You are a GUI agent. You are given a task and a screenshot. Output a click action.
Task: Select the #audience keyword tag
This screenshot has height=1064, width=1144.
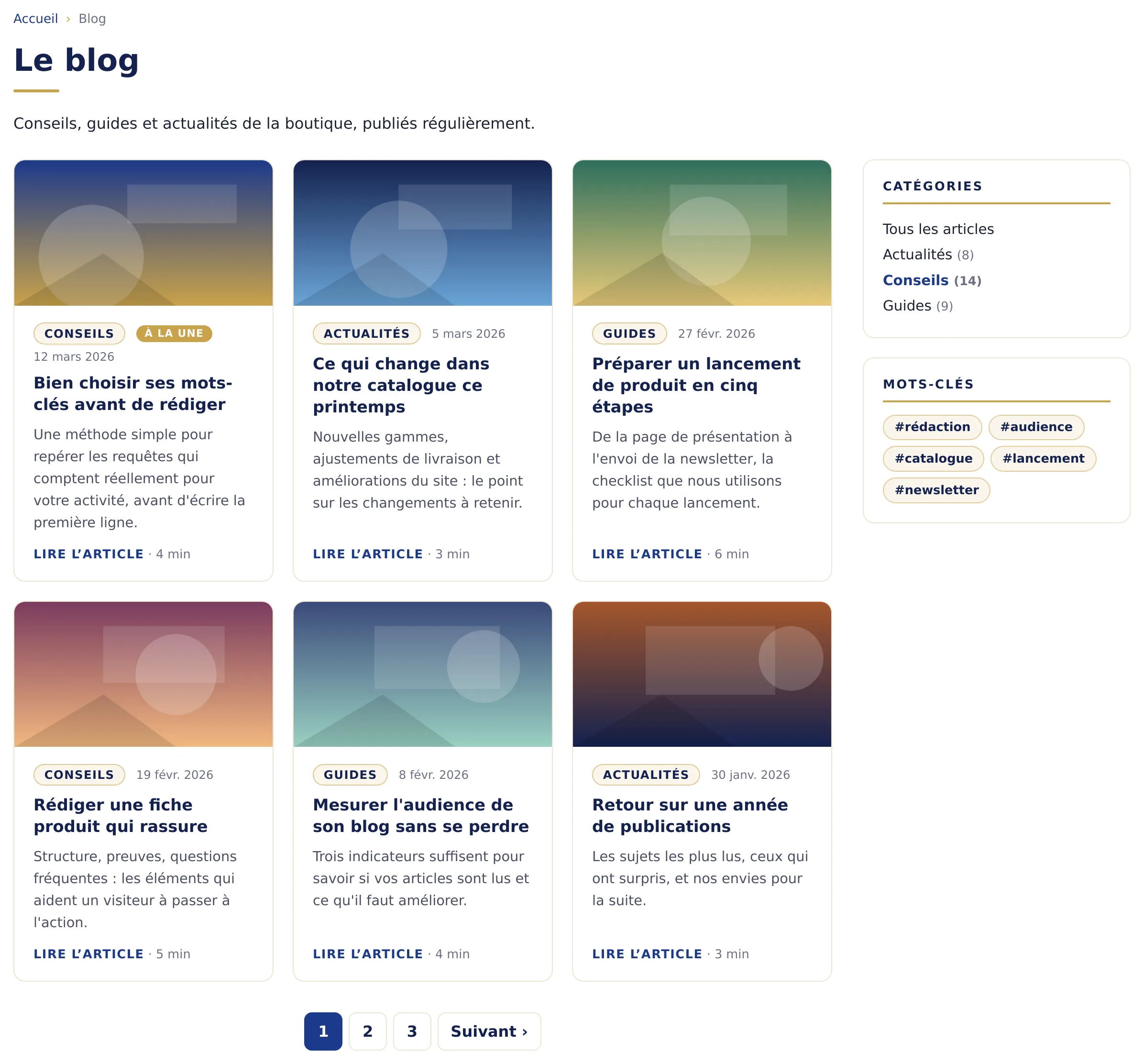(x=1036, y=427)
